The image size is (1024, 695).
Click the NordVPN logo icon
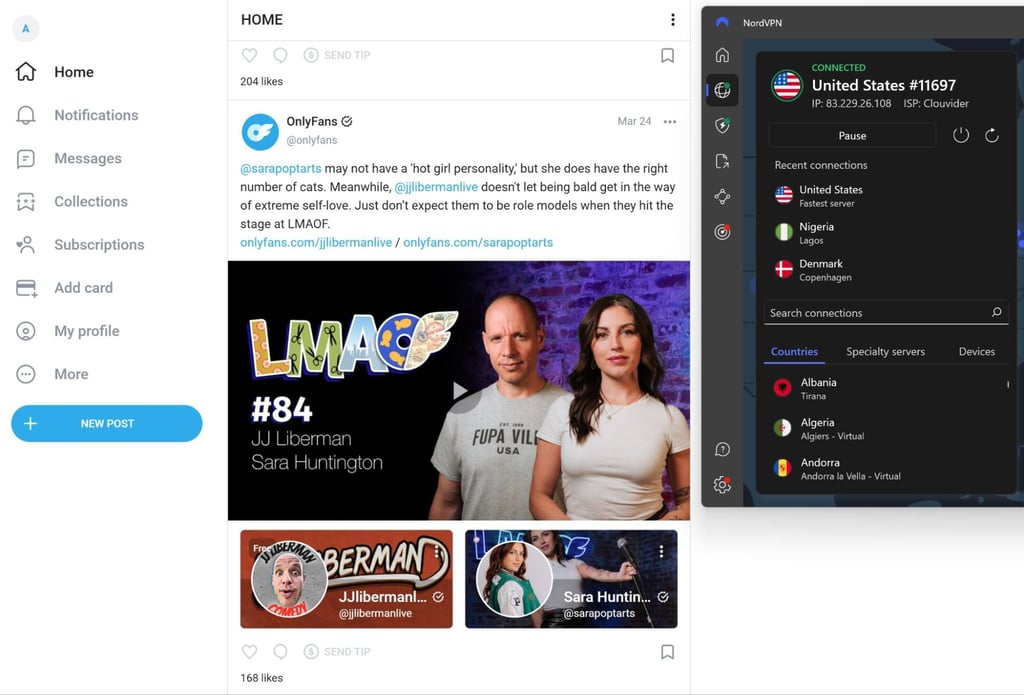coord(722,22)
